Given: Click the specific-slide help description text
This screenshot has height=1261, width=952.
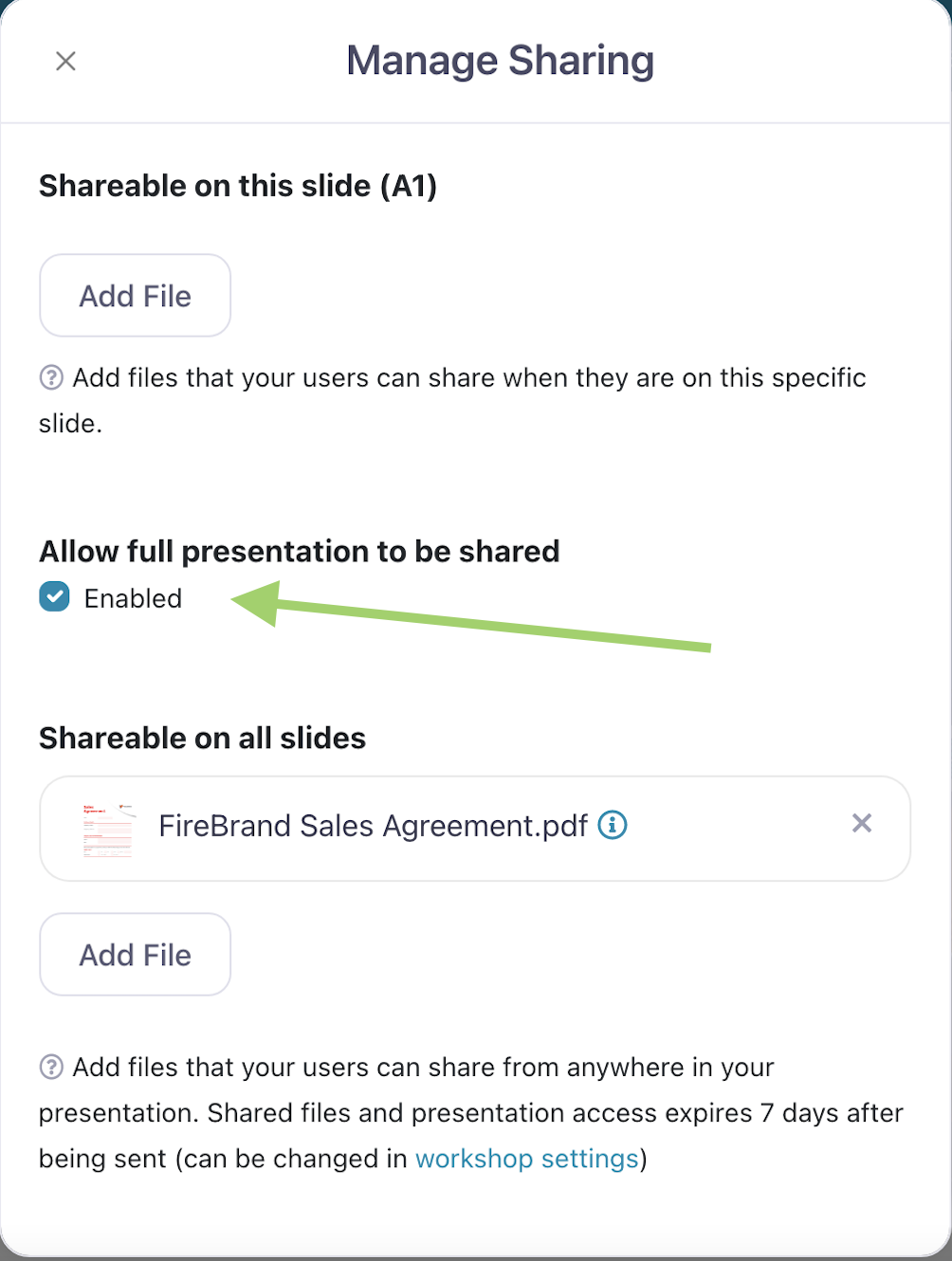Looking at the screenshot, I should tap(468, 377).
